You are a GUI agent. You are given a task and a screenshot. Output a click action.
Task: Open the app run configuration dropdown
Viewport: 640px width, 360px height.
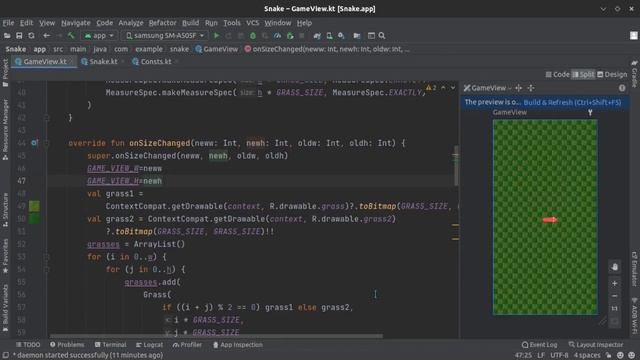pos(99,36)
